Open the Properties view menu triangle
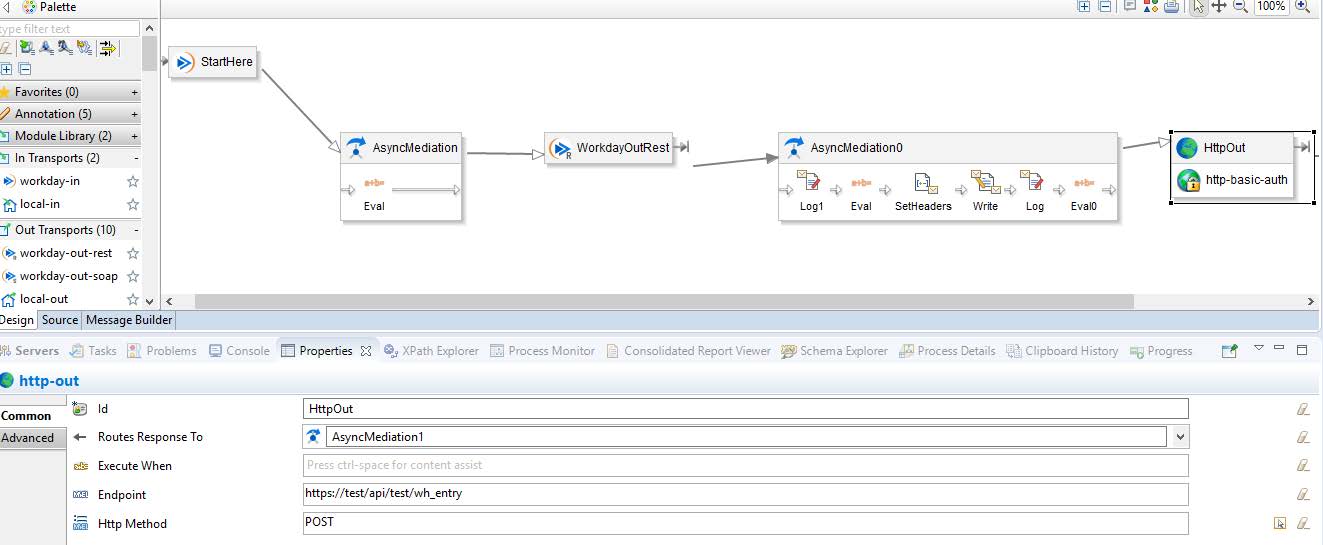 coord(1259,348)
